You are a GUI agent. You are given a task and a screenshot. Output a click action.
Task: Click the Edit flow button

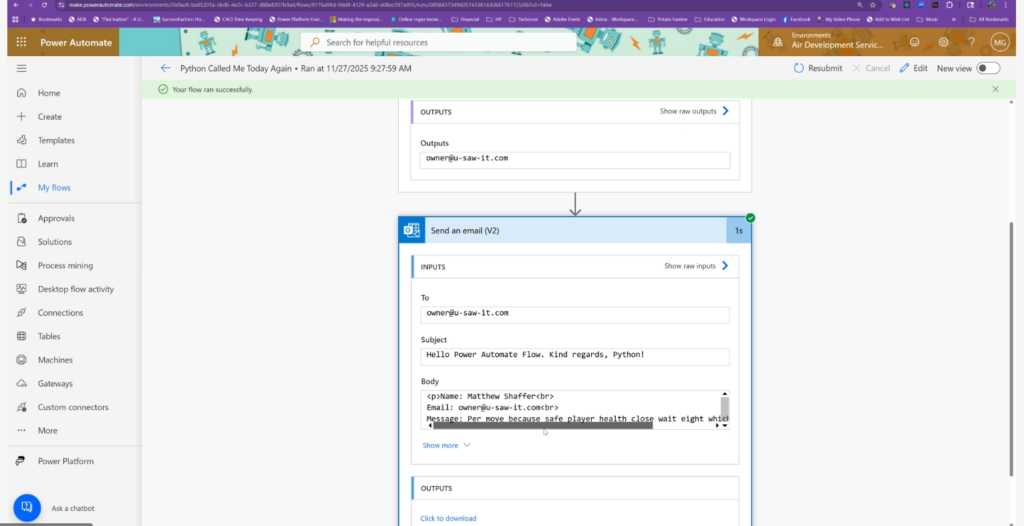[913, 68]
